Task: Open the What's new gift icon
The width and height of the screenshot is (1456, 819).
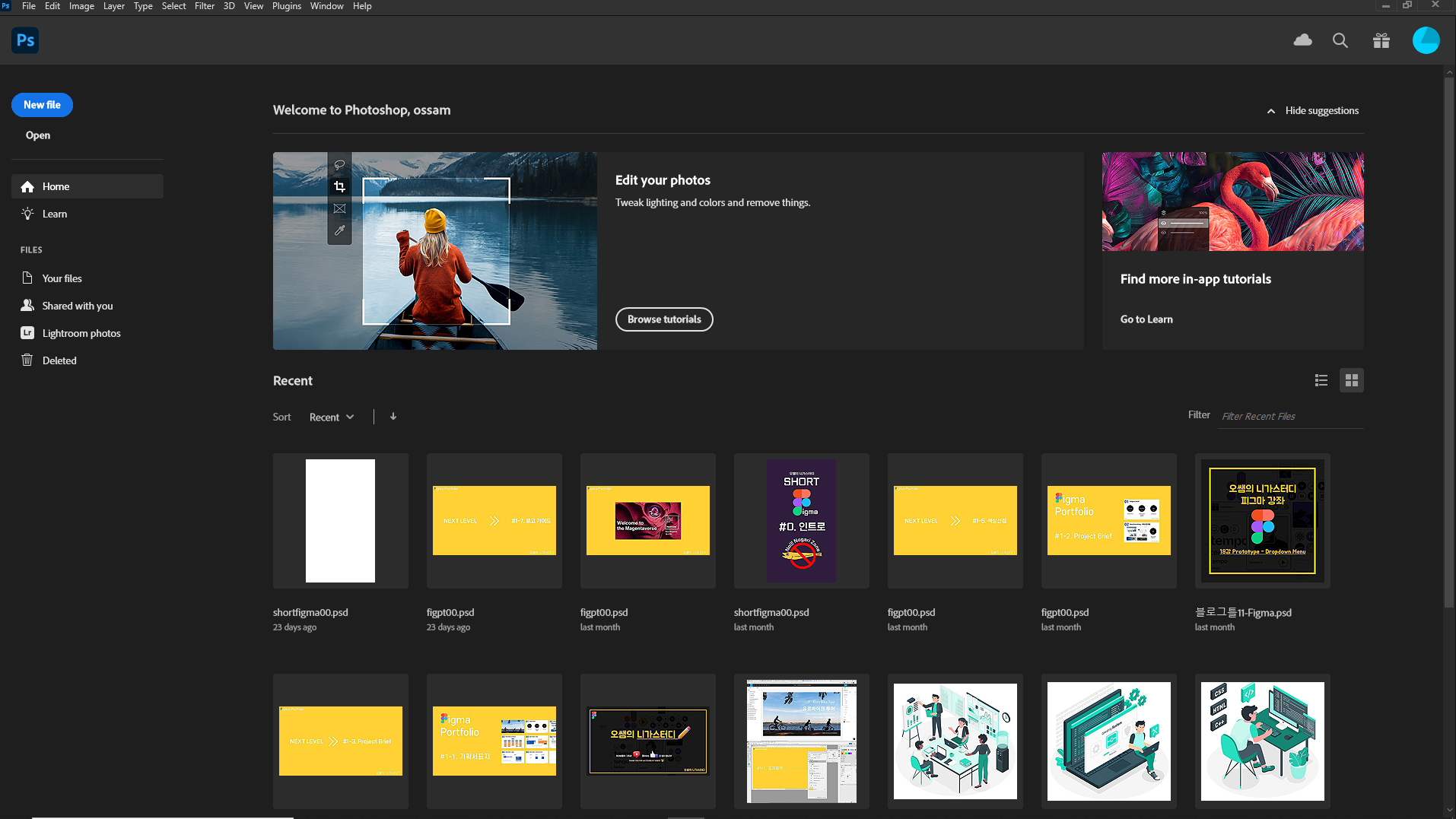Action: click(1381, 40)
